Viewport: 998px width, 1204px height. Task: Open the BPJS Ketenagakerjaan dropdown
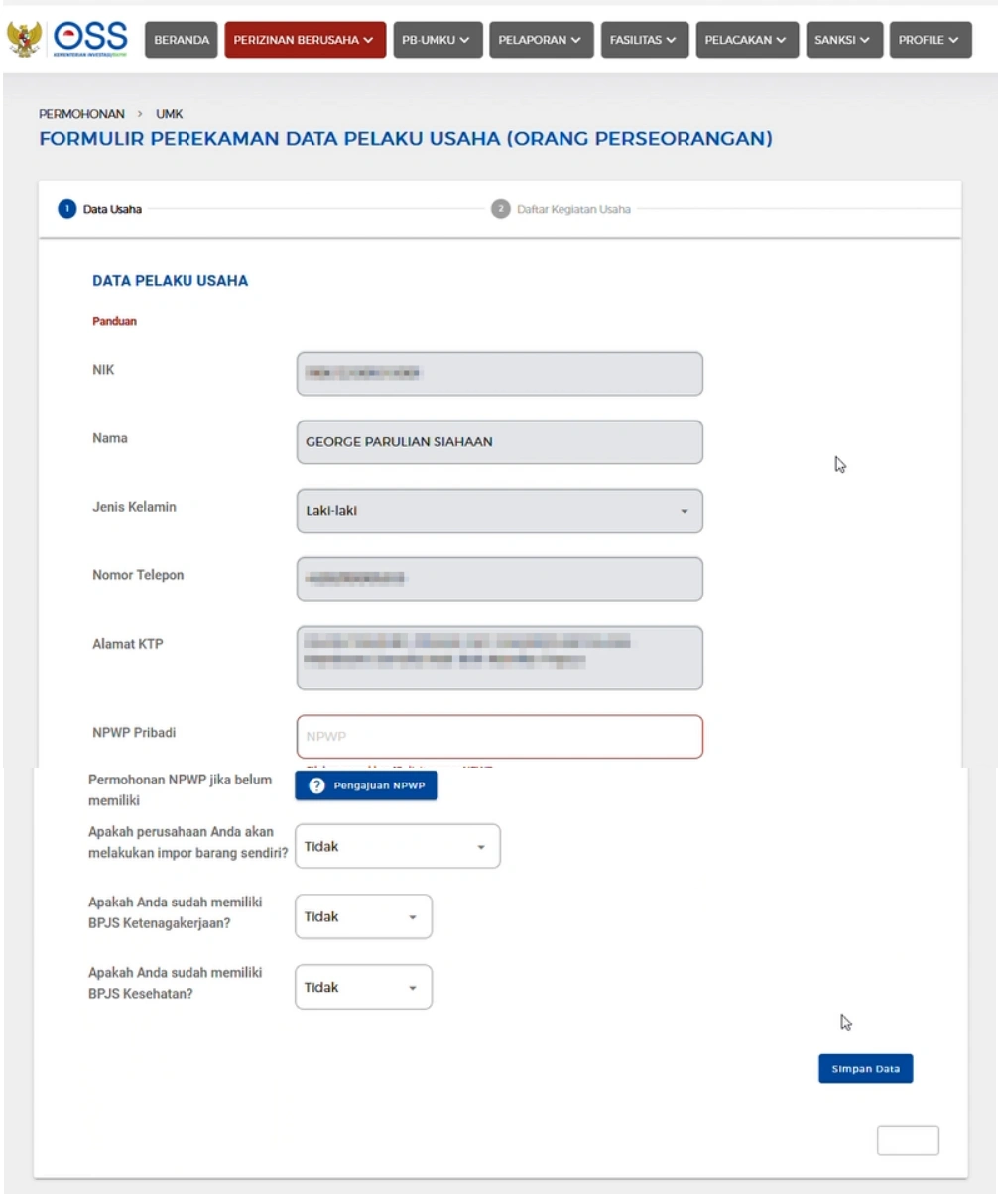point(363,916)
